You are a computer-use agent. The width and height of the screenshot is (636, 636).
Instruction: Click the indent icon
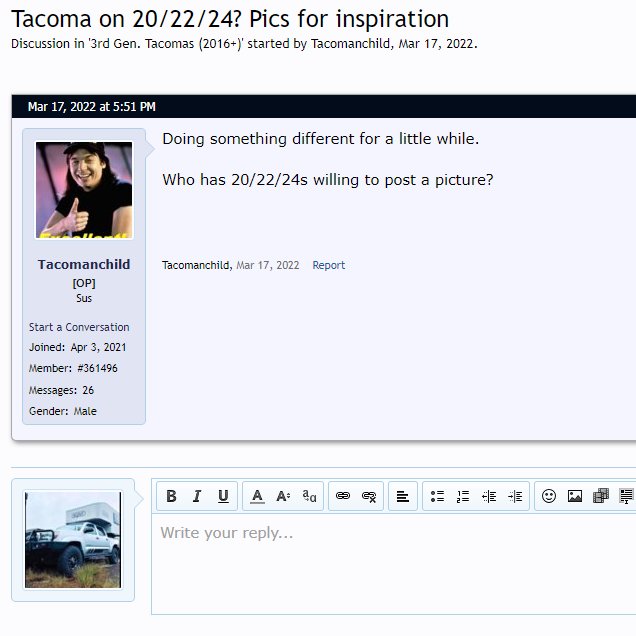pos(515,496)
